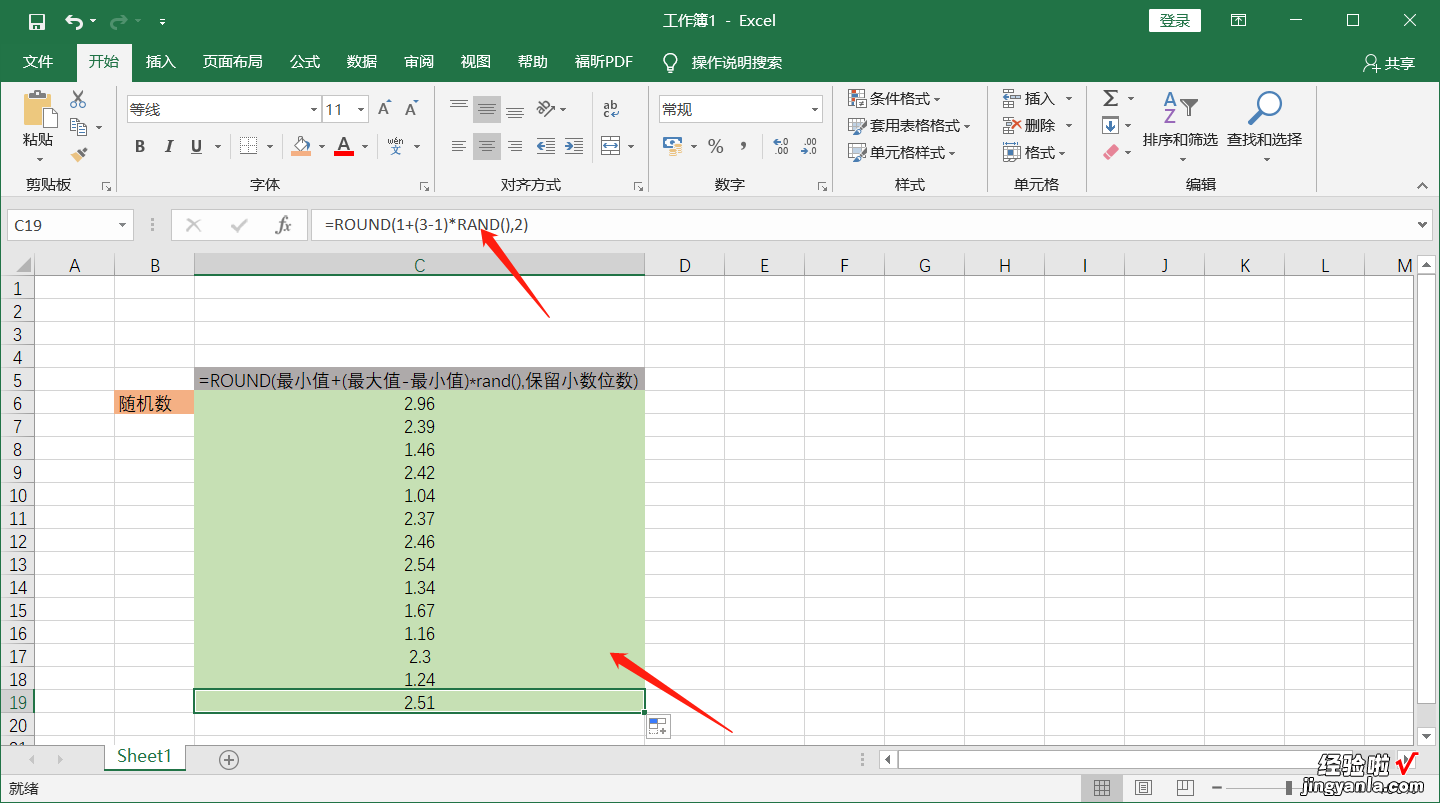
Task: Click the 登录 sign-in button
Action: (x=1175, y=21)
